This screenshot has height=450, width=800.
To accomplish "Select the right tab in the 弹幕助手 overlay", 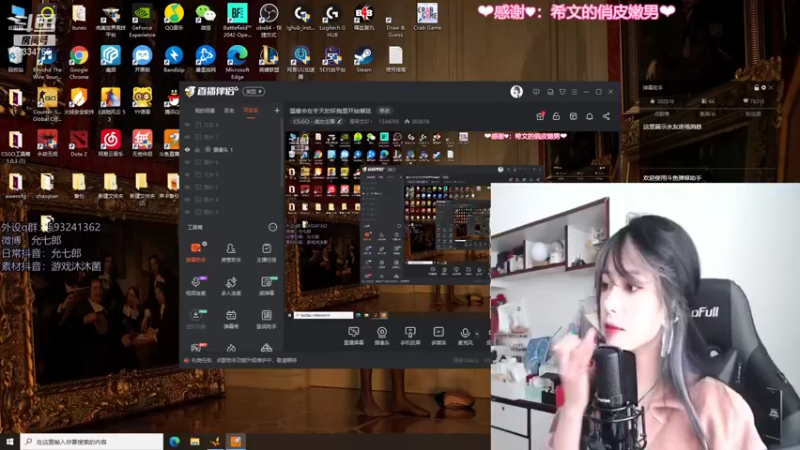I will pos(753,114).
